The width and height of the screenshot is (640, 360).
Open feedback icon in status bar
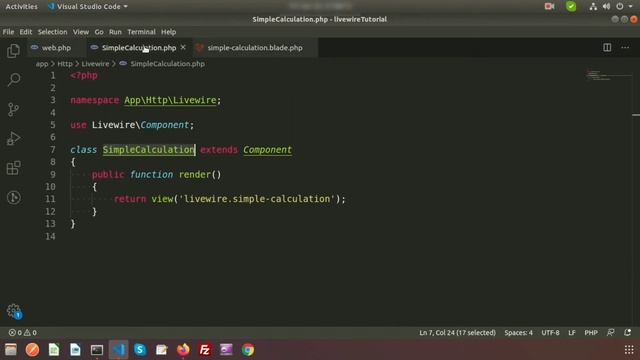(x=611, y=333)
